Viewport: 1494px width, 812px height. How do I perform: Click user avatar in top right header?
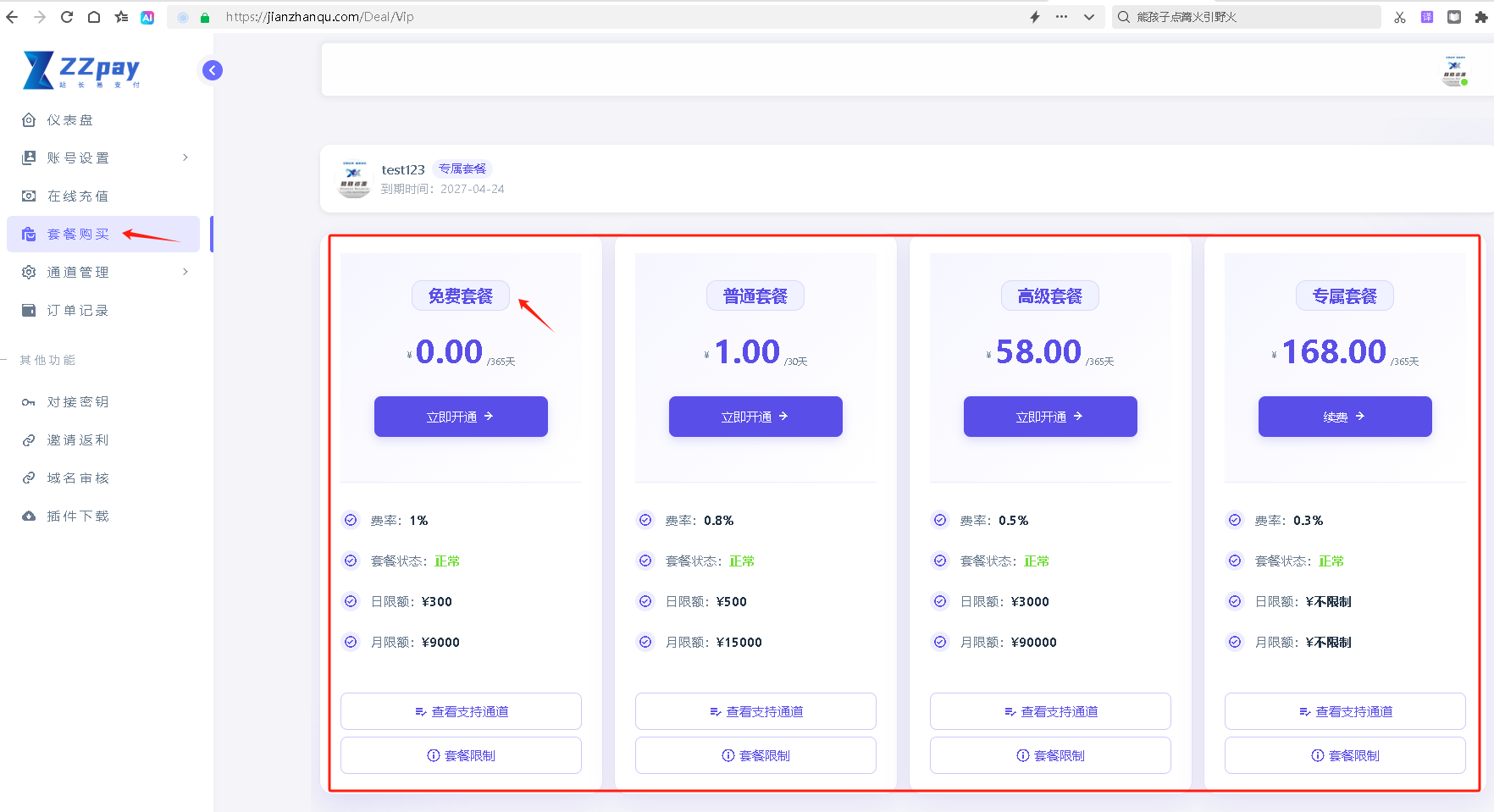[1455, 70]
